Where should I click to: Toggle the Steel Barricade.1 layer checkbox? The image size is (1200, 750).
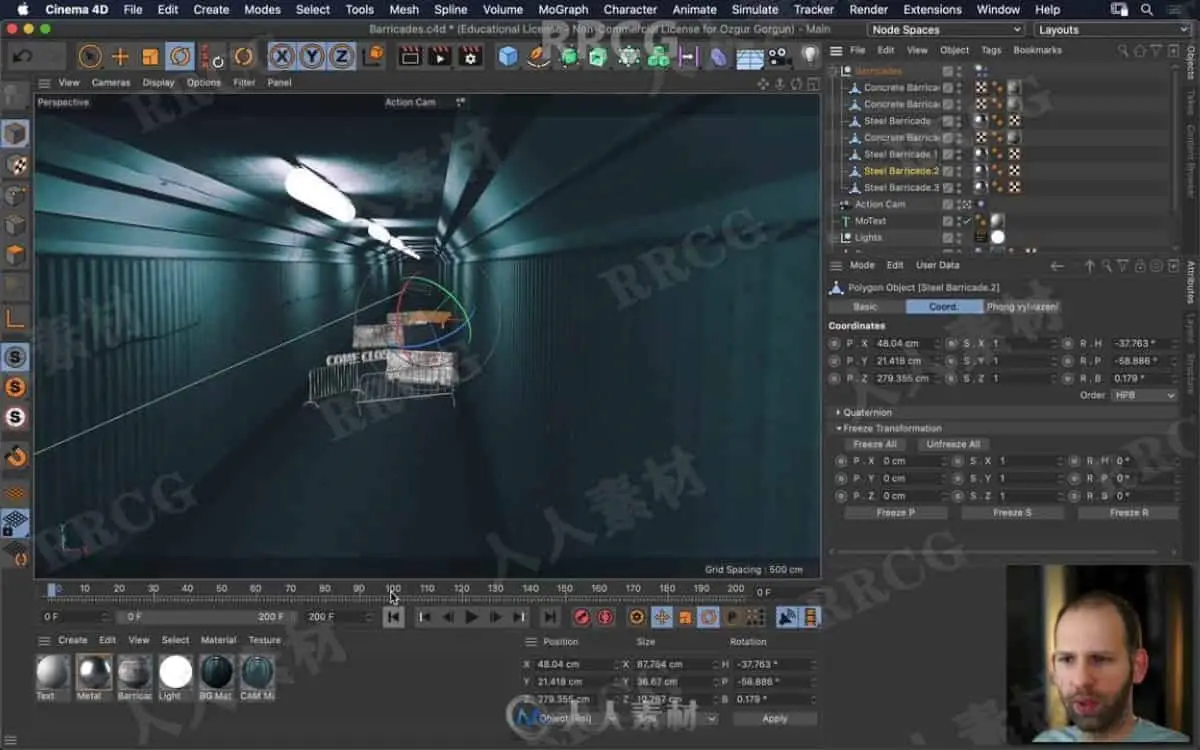pos(947,154)
